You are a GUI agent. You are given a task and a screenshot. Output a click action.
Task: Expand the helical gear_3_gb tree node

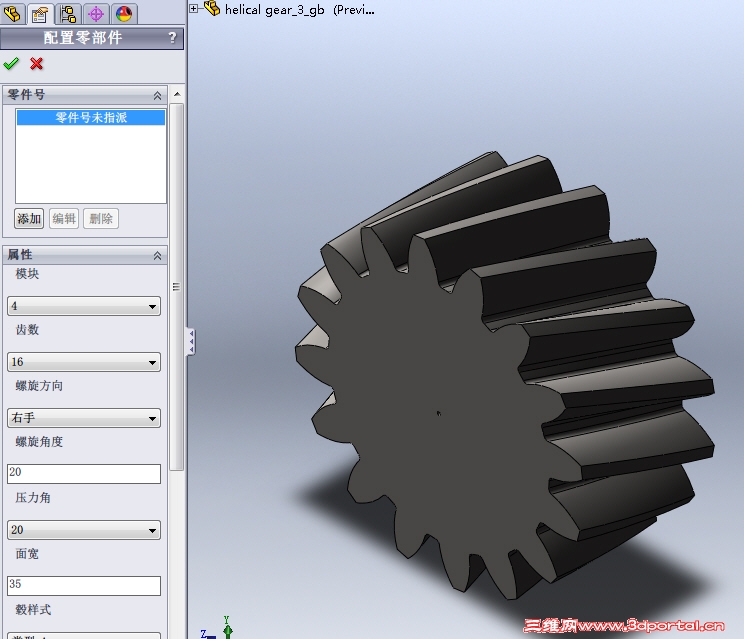(194, 8)
